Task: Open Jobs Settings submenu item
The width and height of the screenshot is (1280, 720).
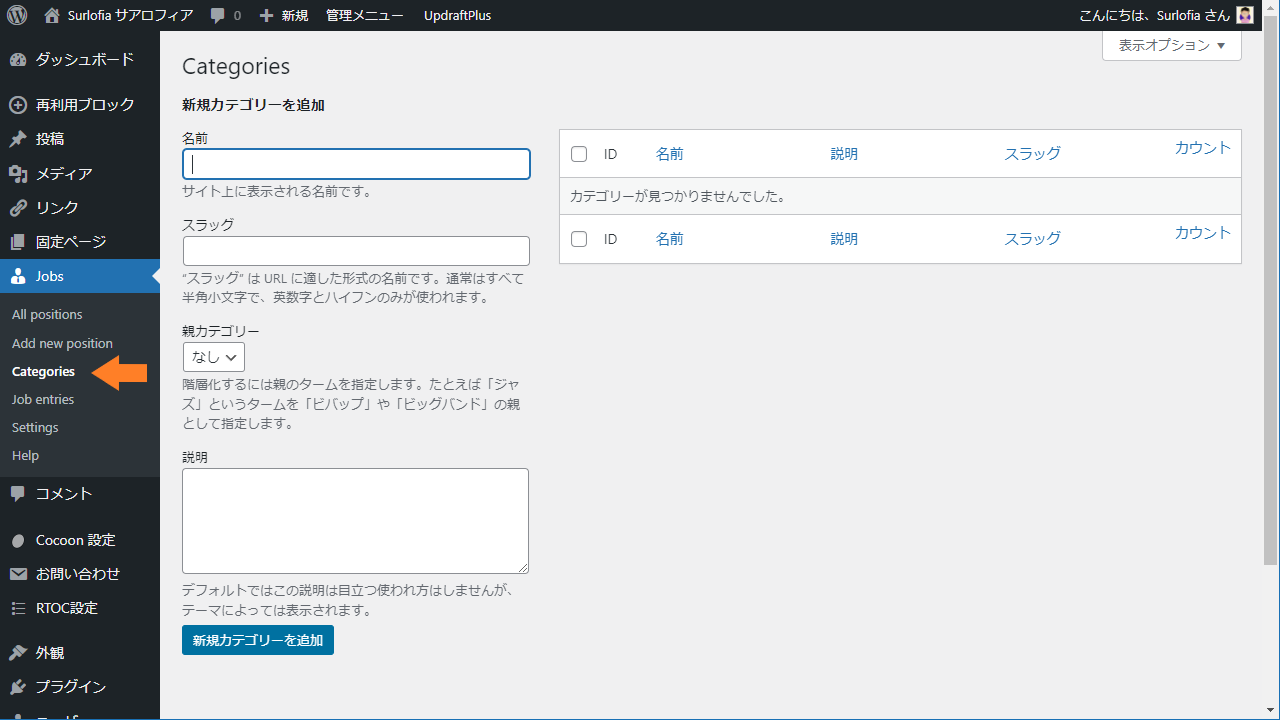Action: click(x=35, y=428)
